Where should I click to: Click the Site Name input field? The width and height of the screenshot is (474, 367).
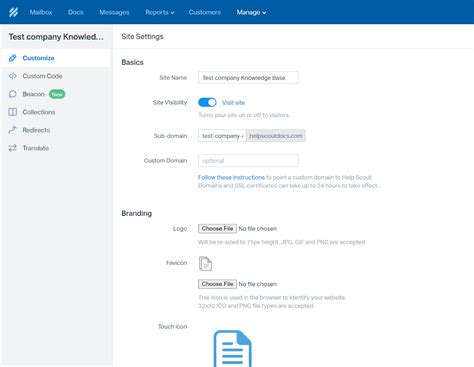coord(248,78)
